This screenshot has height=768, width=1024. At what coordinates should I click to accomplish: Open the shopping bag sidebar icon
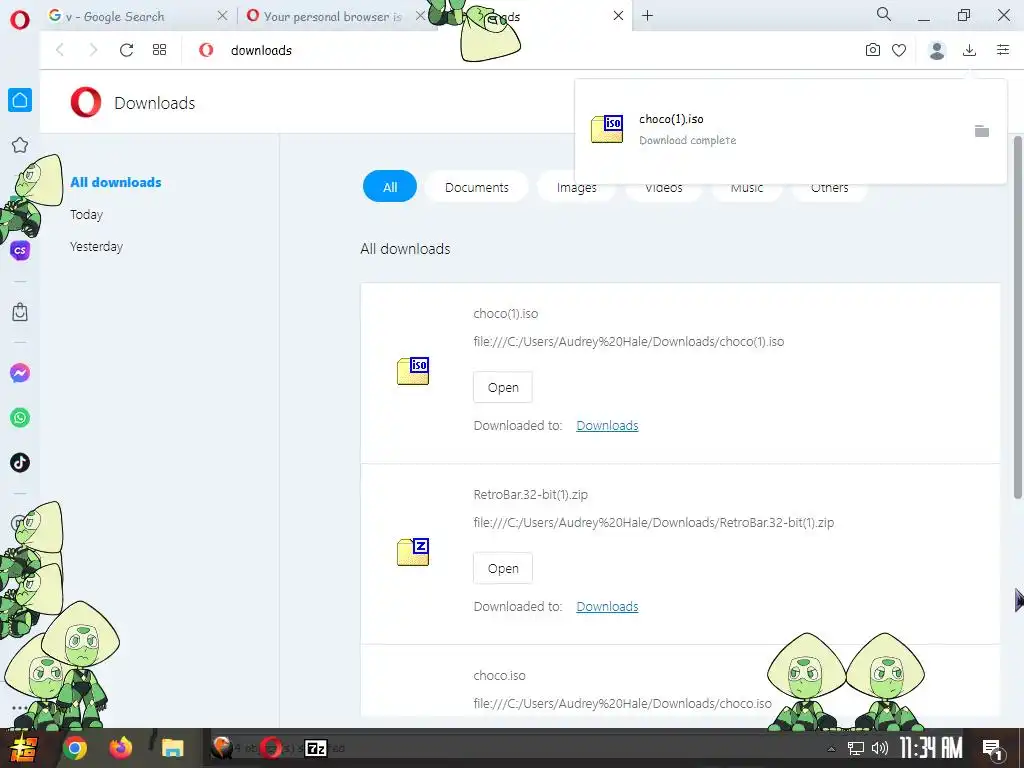(20, 312)
